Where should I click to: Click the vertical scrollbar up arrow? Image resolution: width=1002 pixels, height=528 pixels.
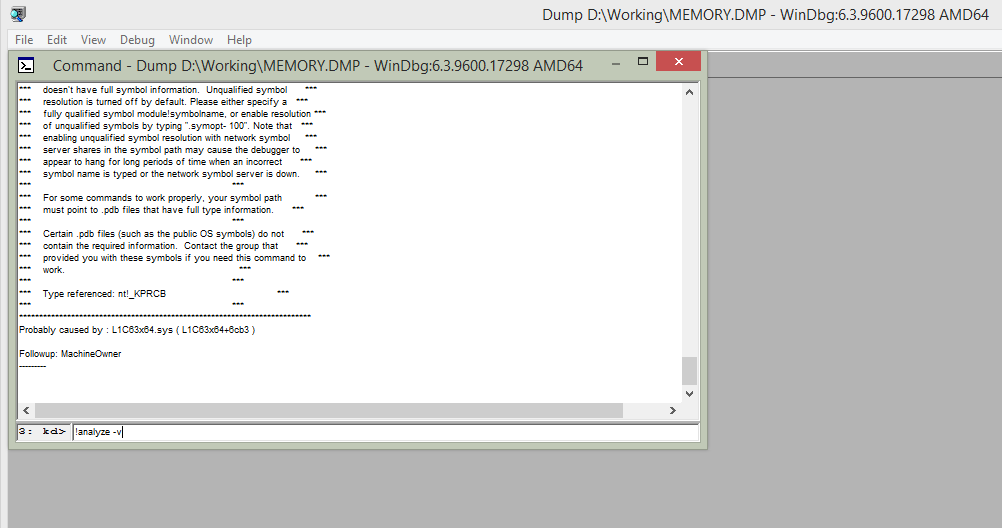690,92
